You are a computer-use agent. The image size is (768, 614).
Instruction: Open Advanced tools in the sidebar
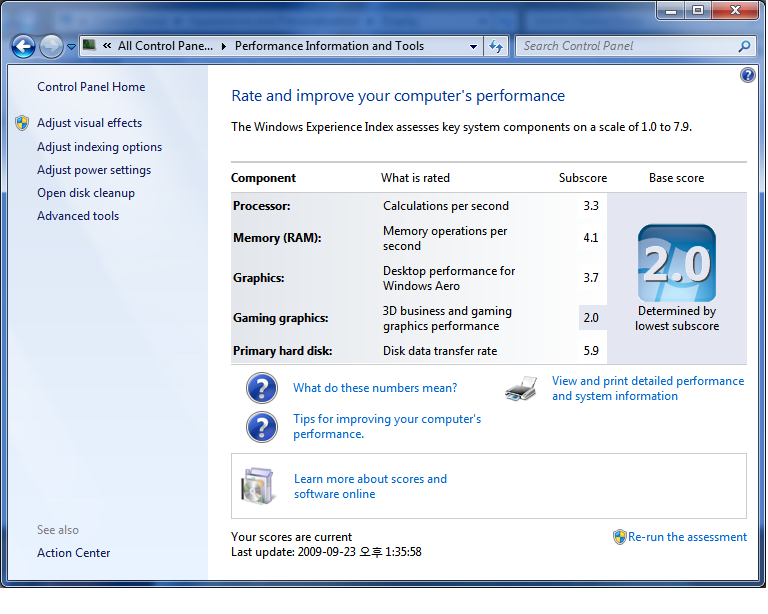(78, 216)
